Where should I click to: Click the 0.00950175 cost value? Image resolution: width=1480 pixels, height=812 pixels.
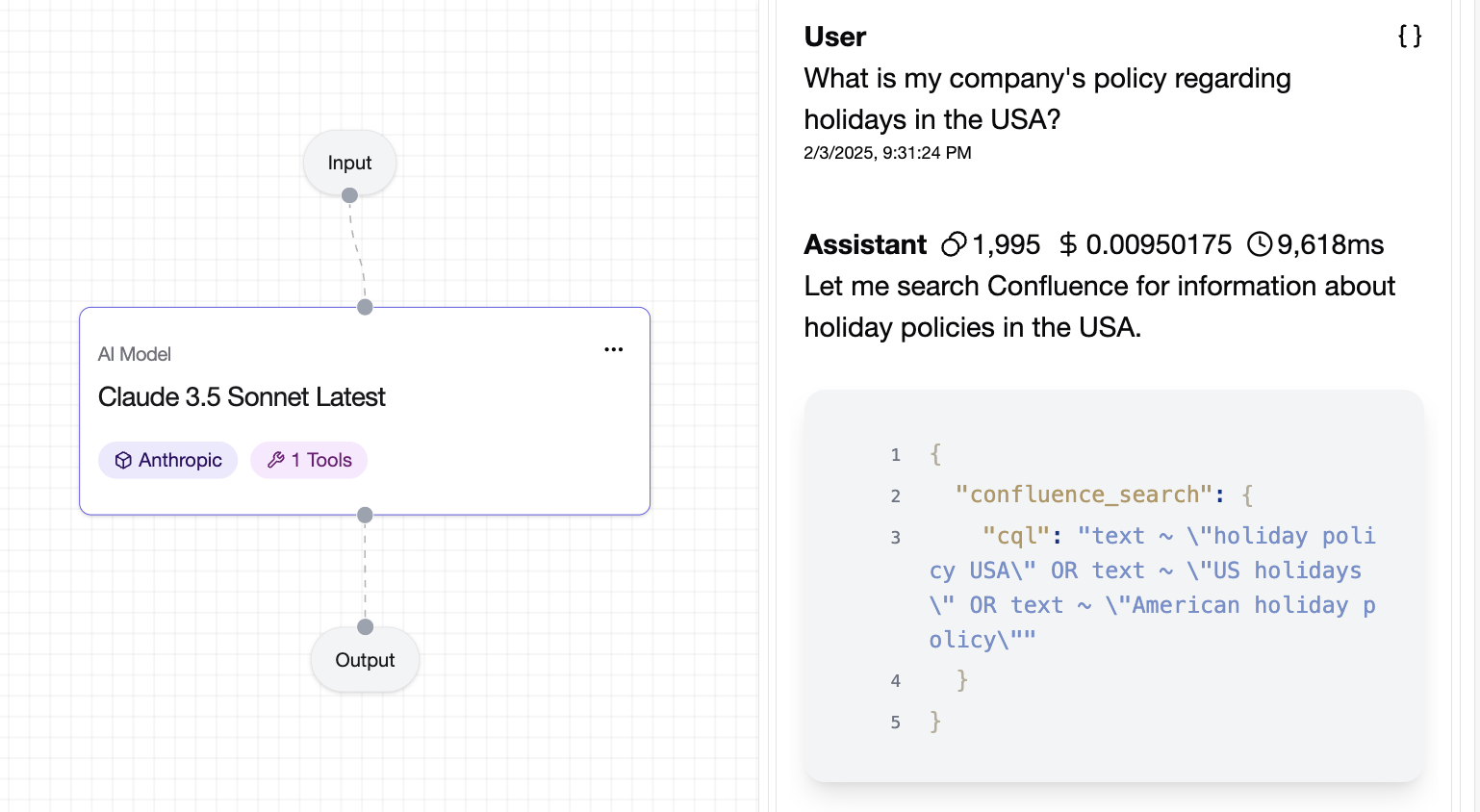coord(1159,244)
